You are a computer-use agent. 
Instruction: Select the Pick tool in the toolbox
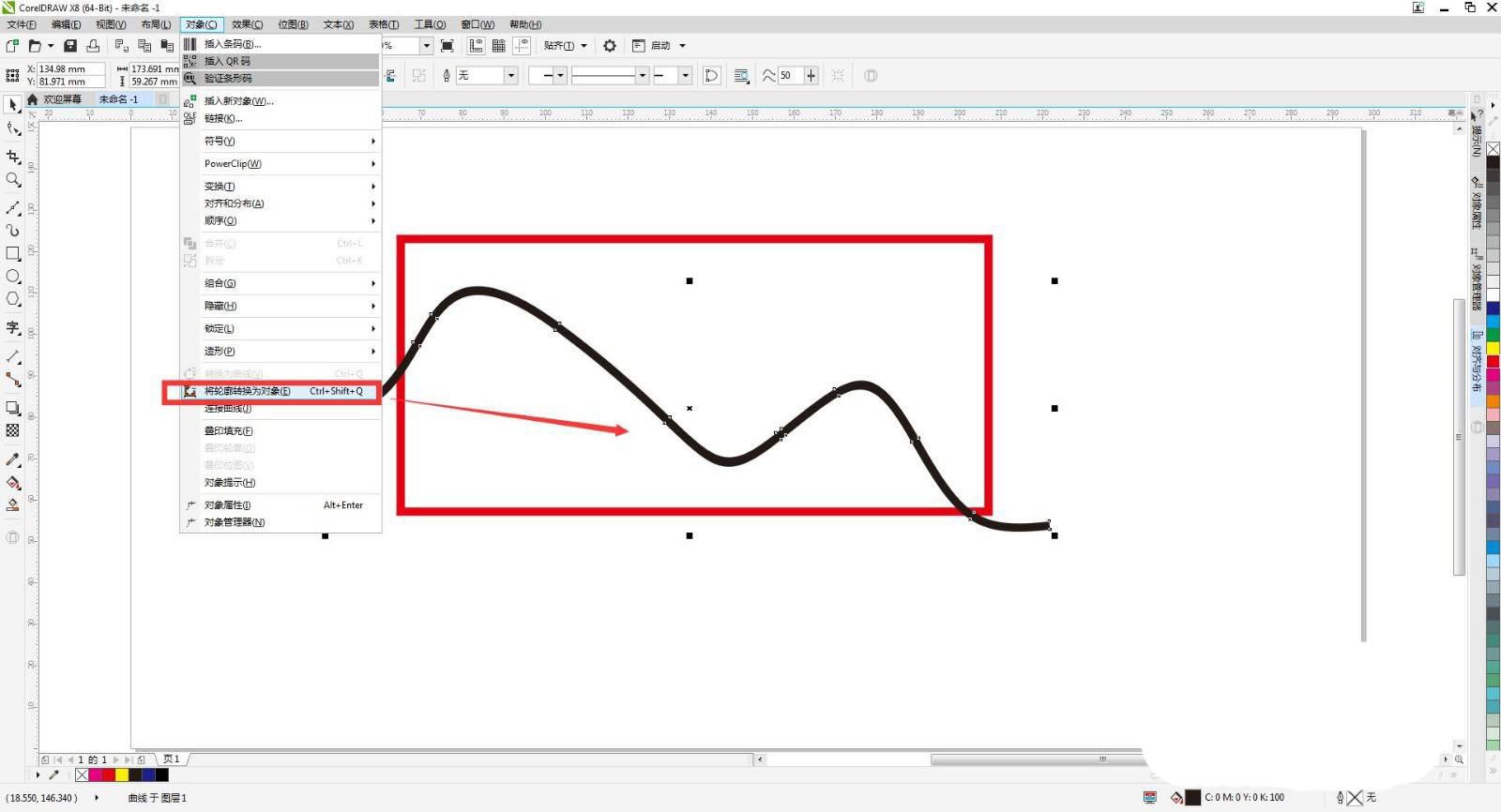pos(13,105)
